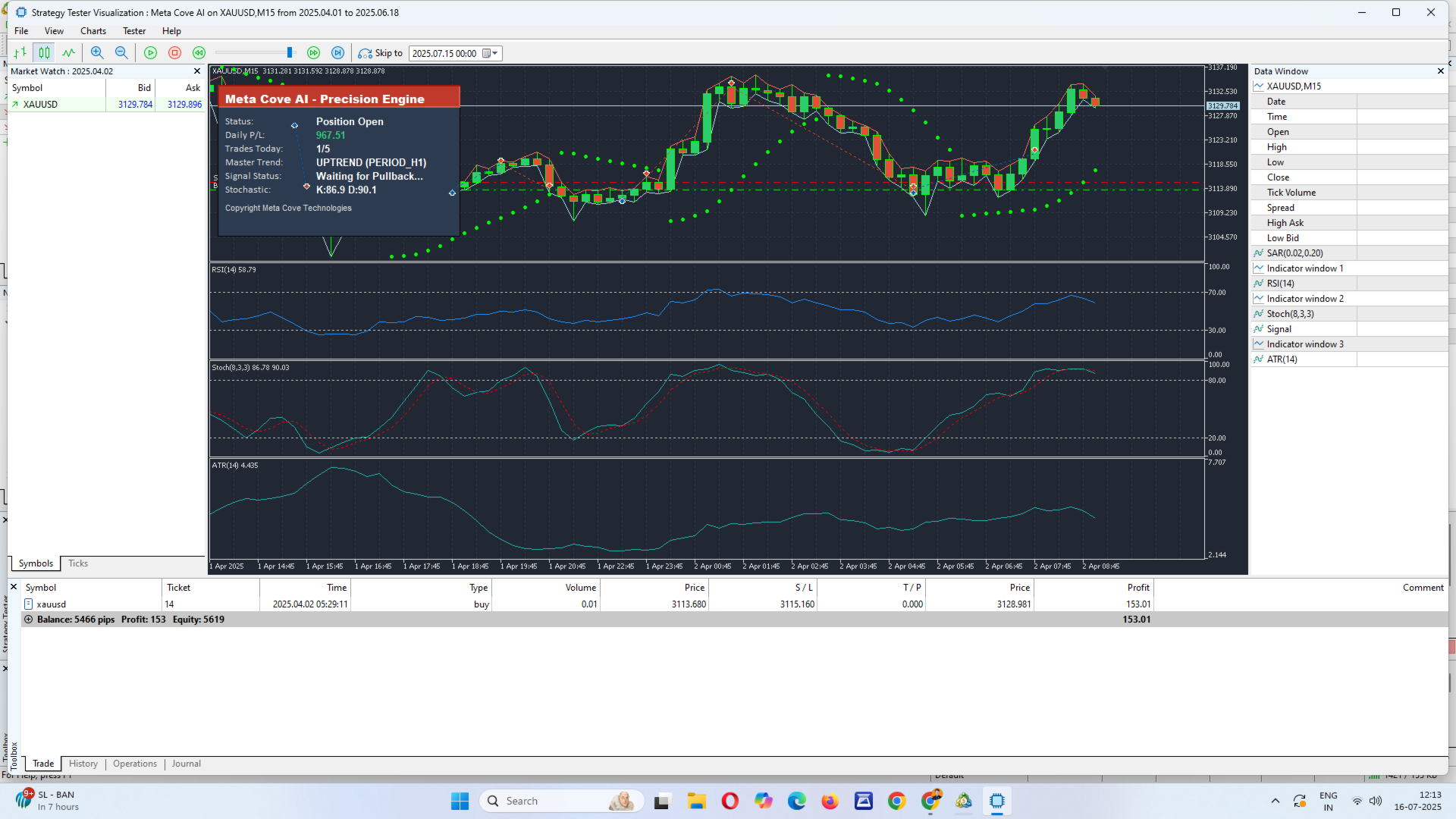Select the candlestick chart display icon
1456x819 pixels.
(x=45, y=53)
